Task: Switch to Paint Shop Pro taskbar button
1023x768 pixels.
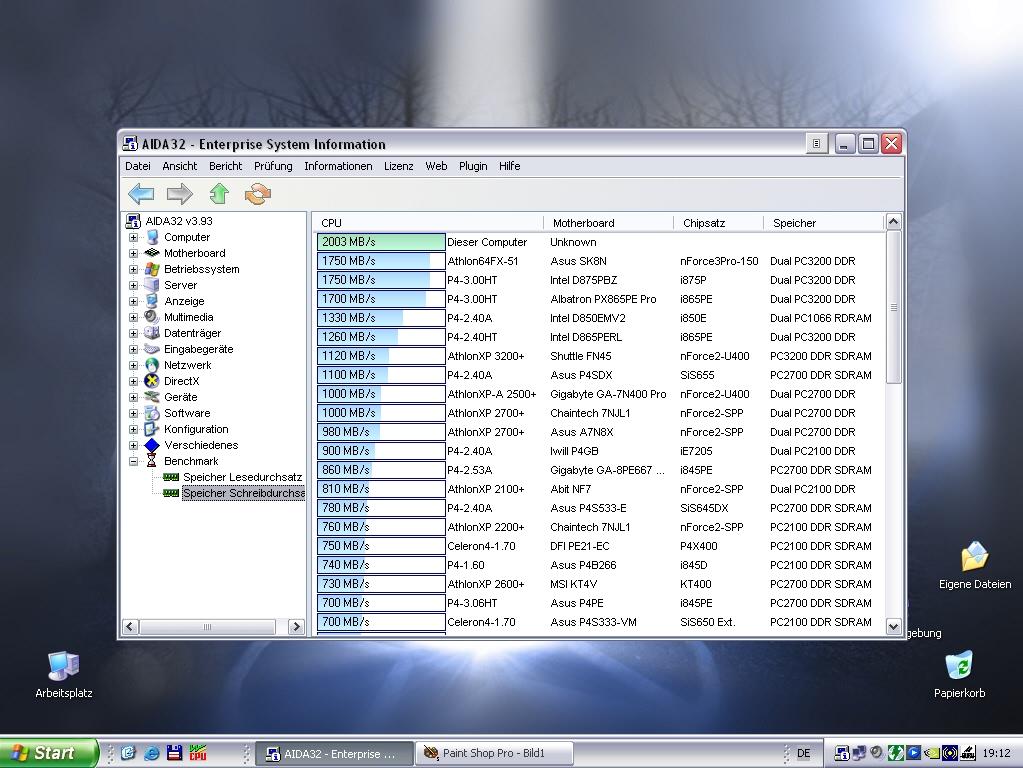Action: click(x=494, y=753)
